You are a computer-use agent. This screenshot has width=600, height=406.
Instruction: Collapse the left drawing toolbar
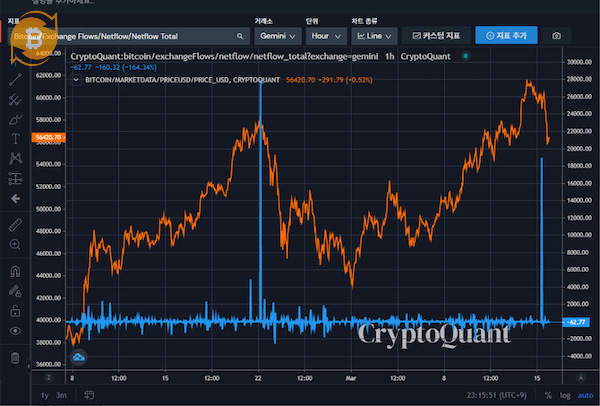click(x=29, y=366)
